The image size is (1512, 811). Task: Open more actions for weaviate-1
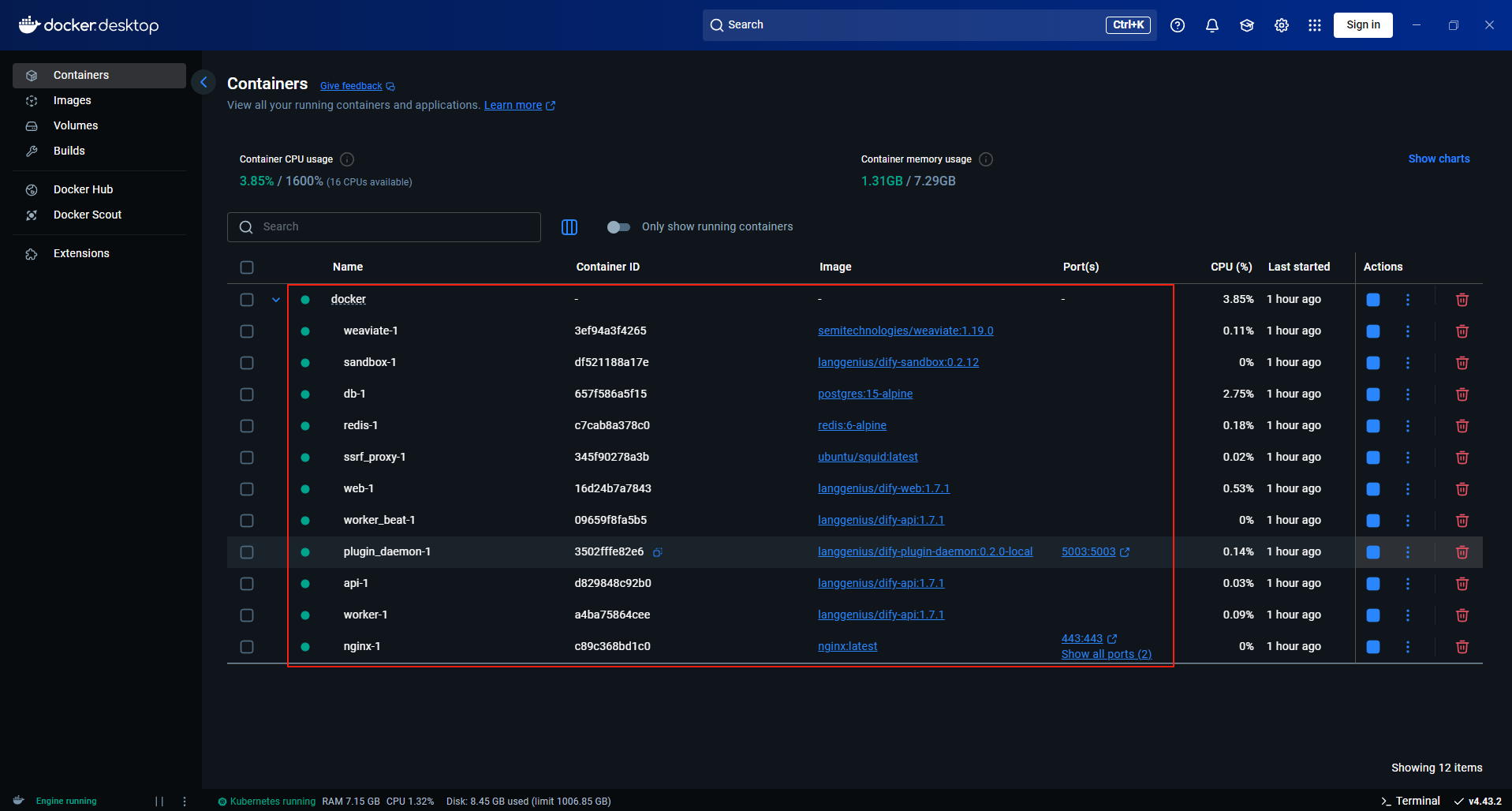1408,331
